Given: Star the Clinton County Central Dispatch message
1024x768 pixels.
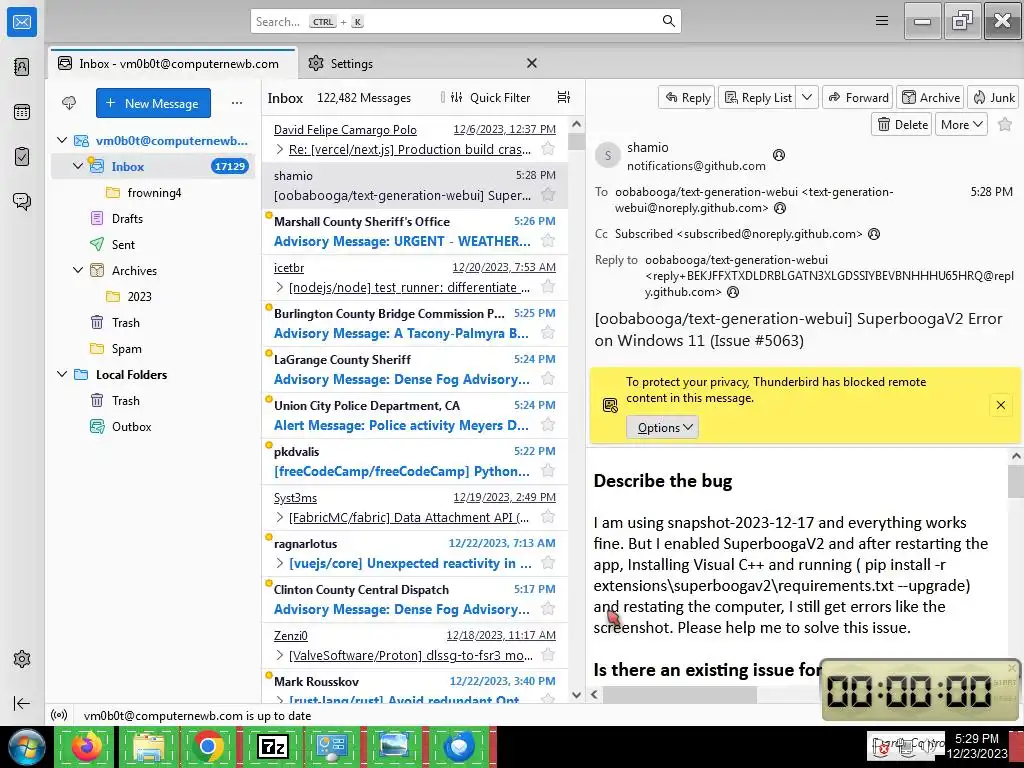Looking at the screenshot, I should click(x=548, y=609).
